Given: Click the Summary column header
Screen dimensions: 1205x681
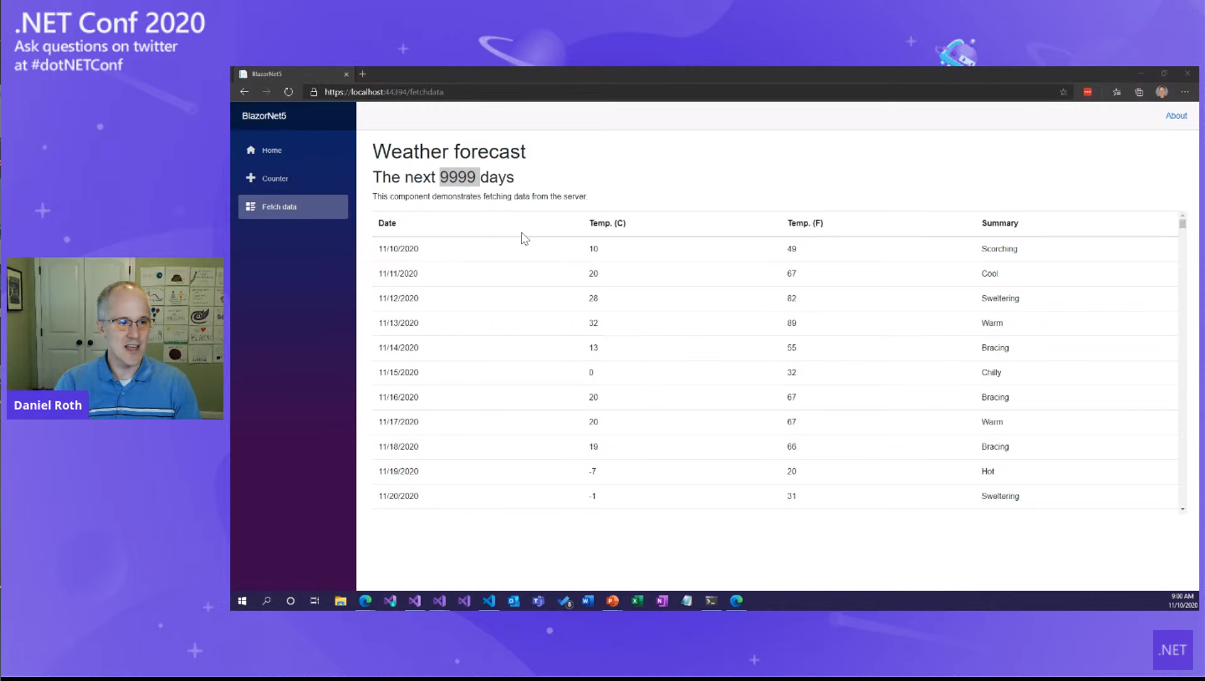Looking at the screenshot, I should pos(1000,223).
